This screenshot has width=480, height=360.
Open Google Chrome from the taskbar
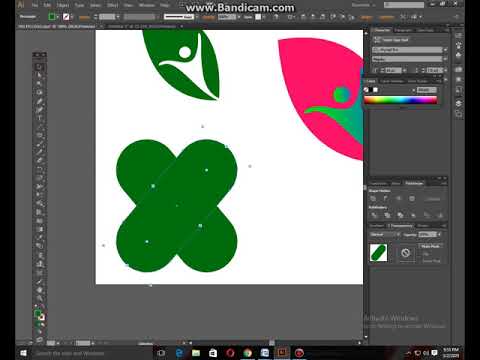click(247, 353)
